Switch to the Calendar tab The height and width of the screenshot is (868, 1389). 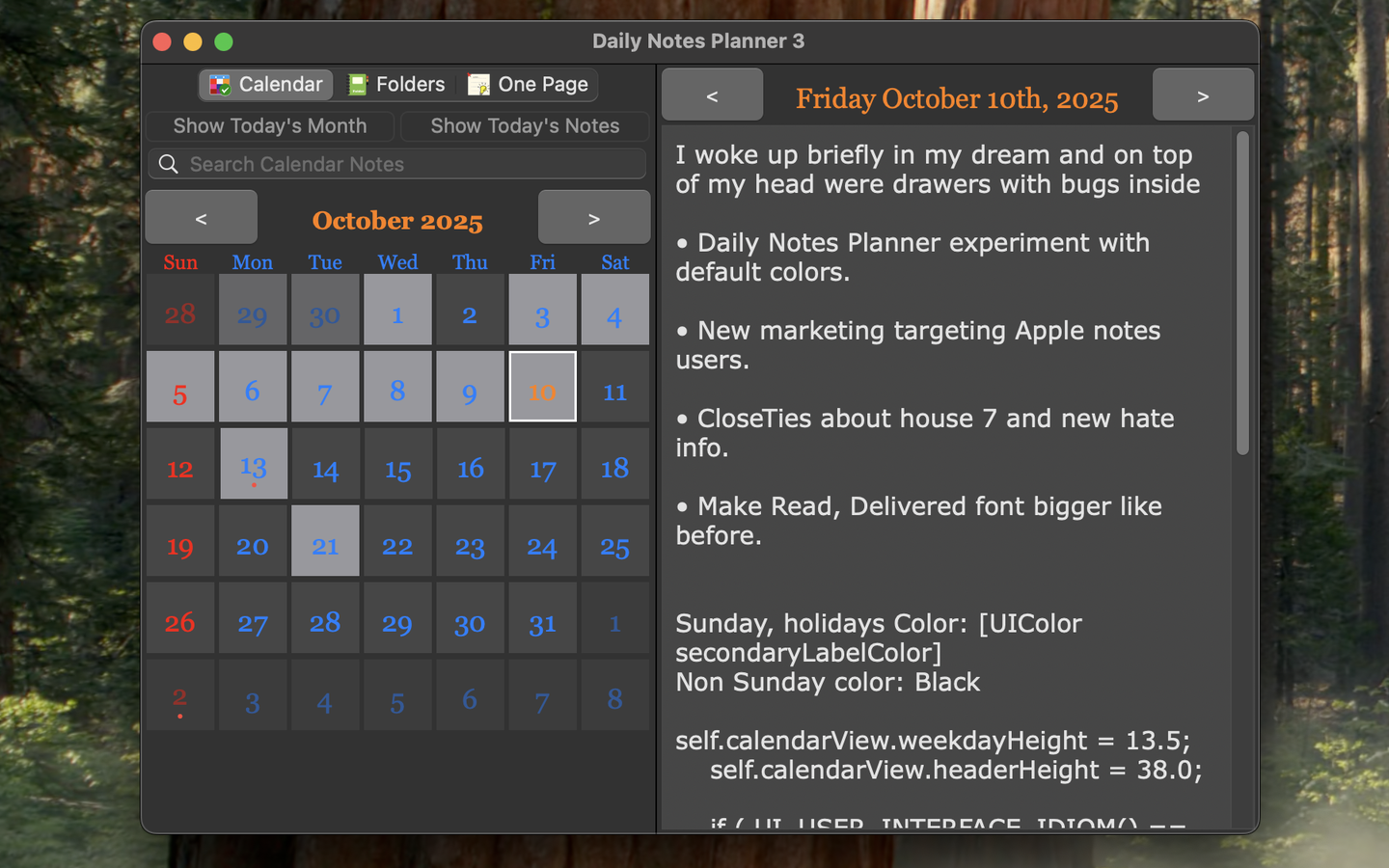[266, 85]
